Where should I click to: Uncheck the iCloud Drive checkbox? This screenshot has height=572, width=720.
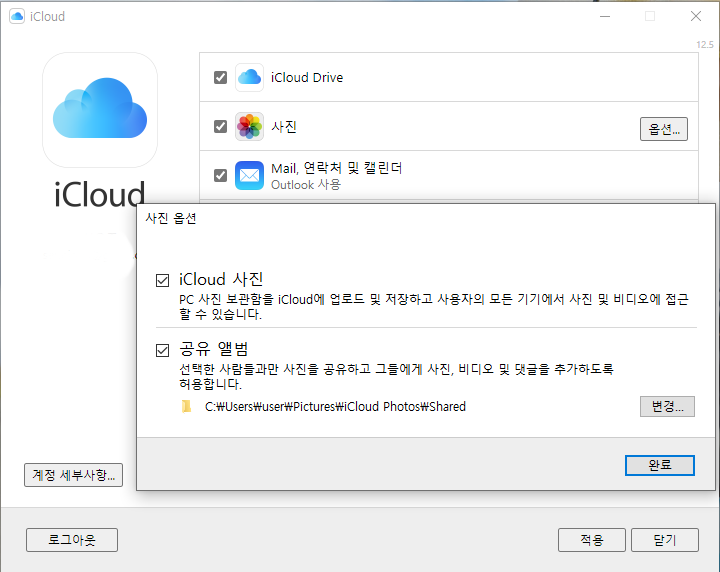tap(220, 78)
